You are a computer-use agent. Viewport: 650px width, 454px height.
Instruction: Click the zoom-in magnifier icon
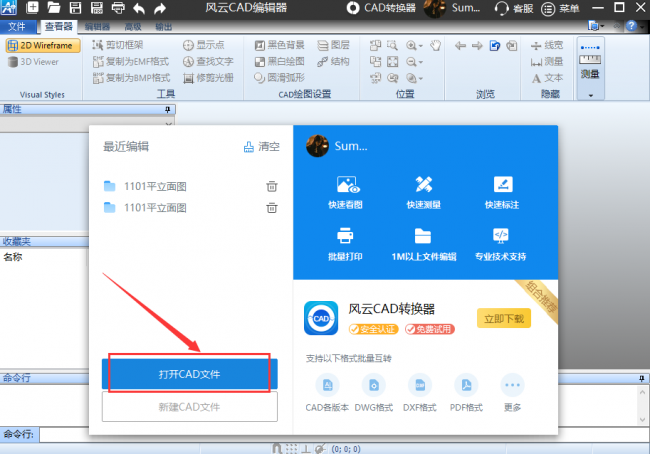click(x=411, y=45)
